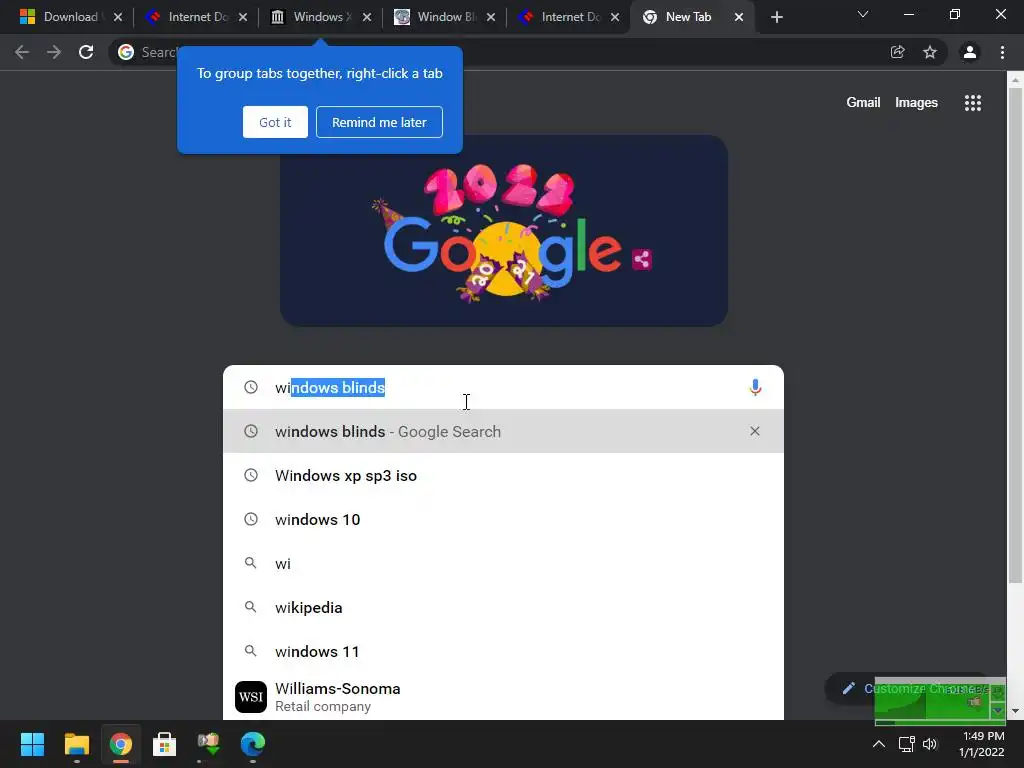The height and width of the screenshot is (768, 1024).
Task: Remove the 'windows blinds' suggestion with X
Action: (754, 431)
